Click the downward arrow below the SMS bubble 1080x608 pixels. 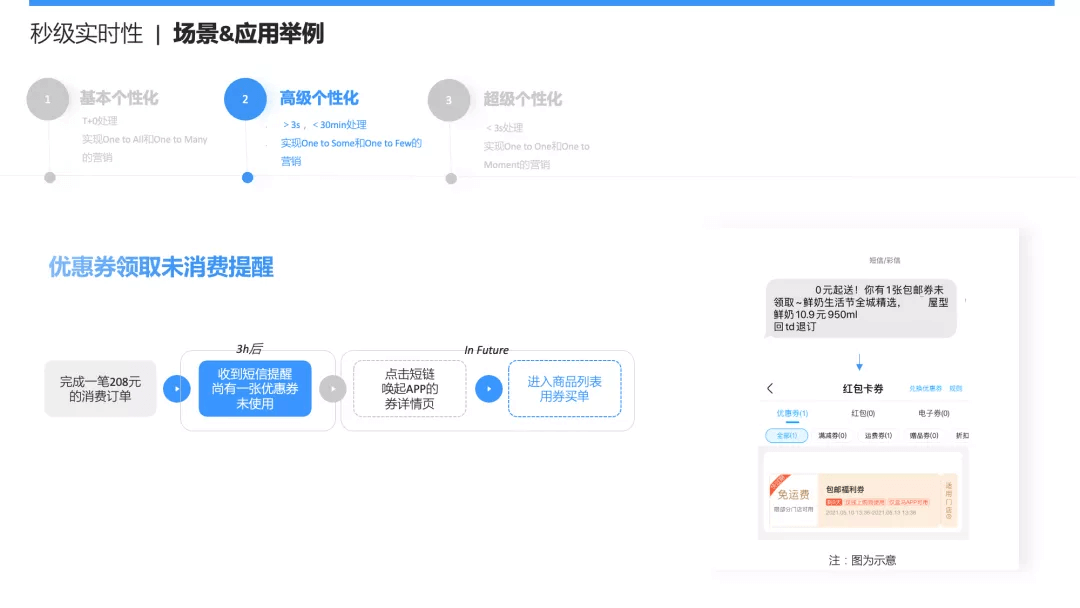pyautogui.click(x=859, y=362)
